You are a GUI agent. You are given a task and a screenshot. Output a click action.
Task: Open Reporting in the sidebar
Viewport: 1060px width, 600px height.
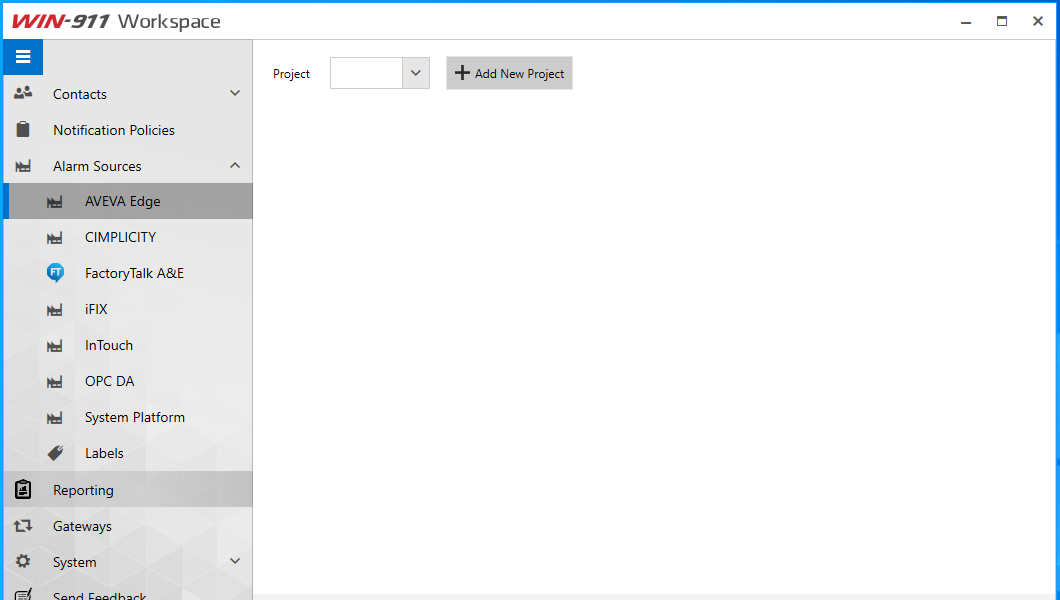click(128, 489)
